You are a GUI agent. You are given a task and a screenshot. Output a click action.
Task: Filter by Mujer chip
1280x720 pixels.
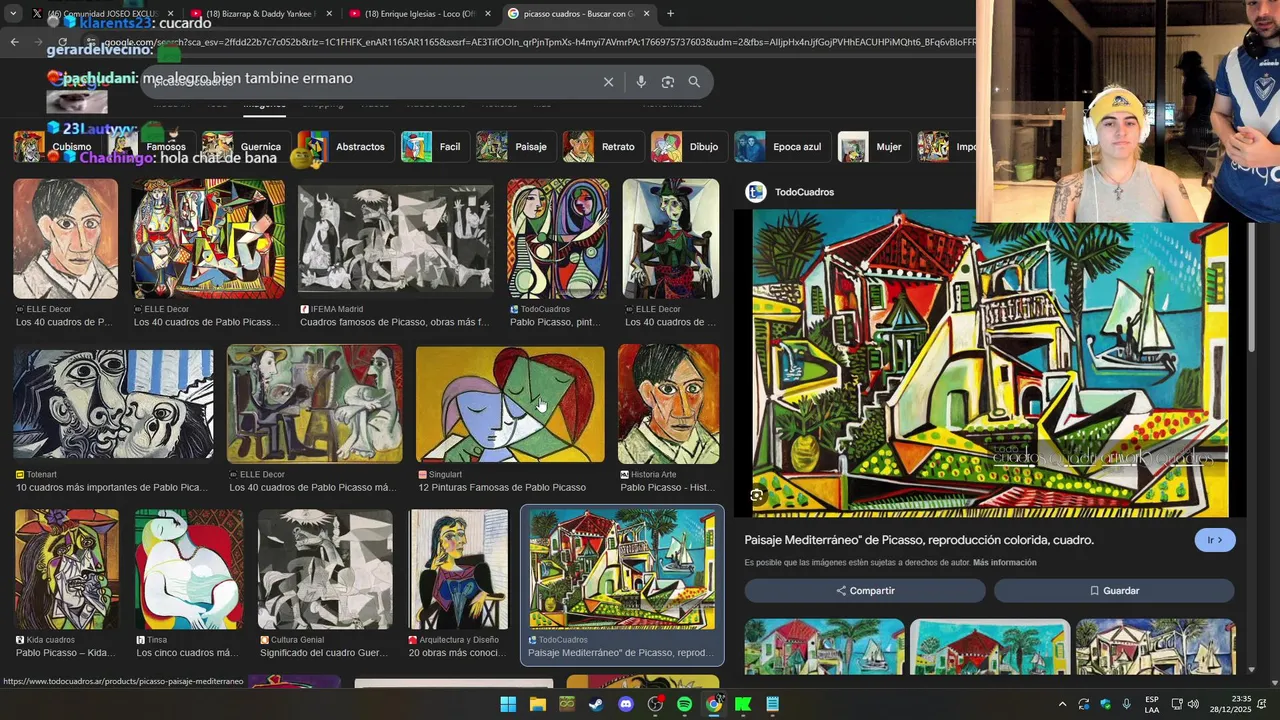[872, 147]
